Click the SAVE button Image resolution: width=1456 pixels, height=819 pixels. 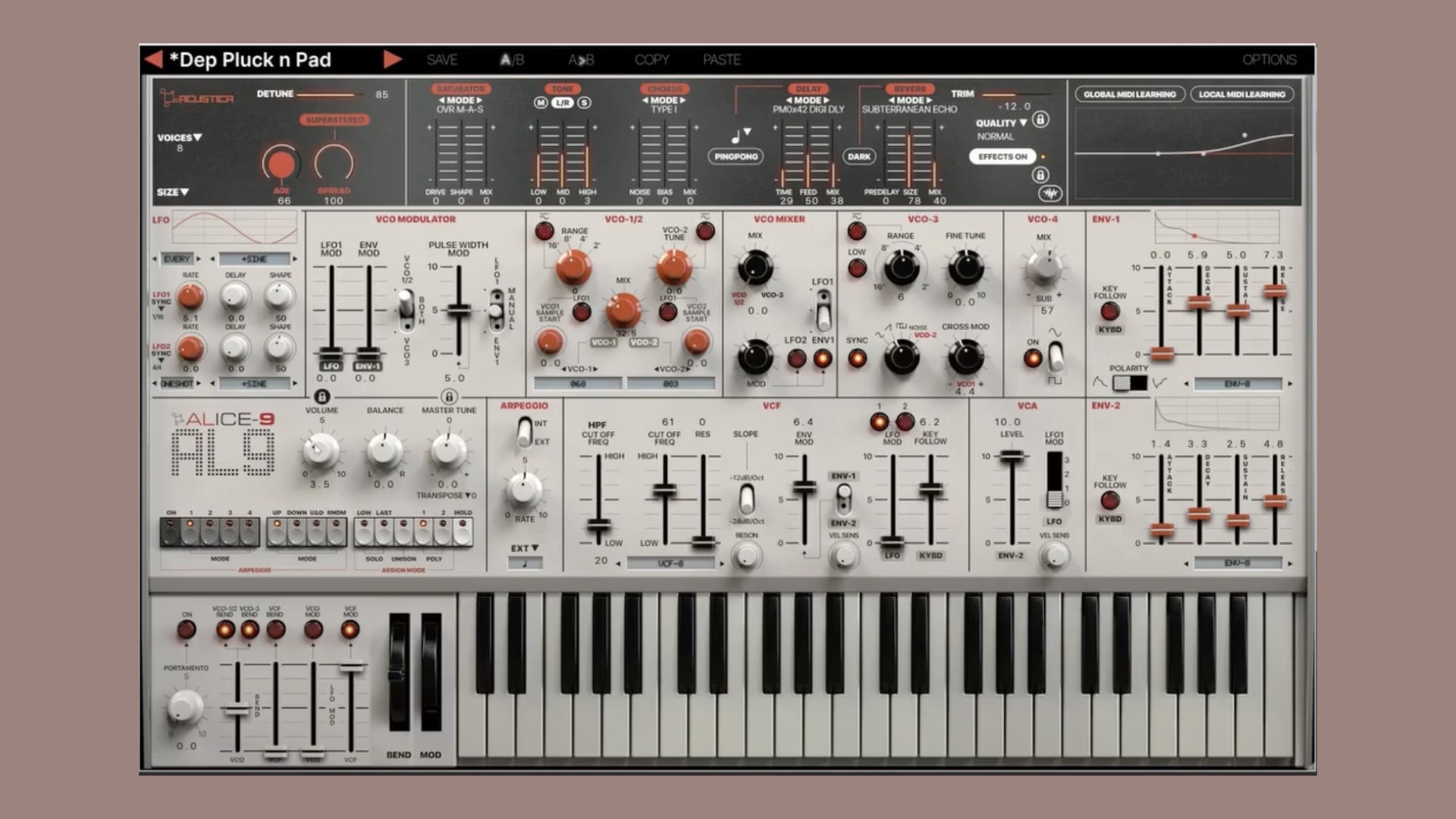pyautogui.click(x=442, y=59)
